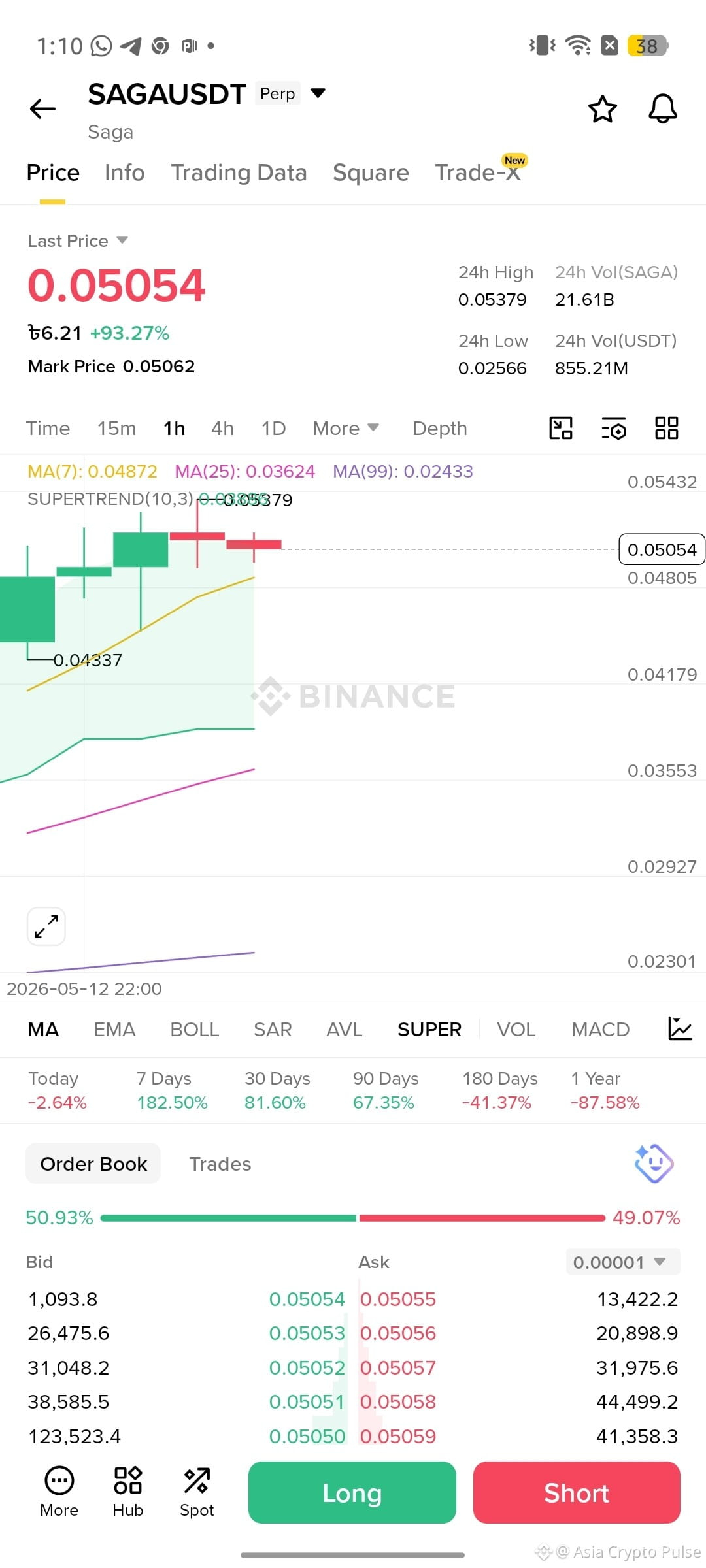This screenshot has height=1568, width=706.
Task: Tap bid price 0.05054
Action: click(x=307, y=1299)
